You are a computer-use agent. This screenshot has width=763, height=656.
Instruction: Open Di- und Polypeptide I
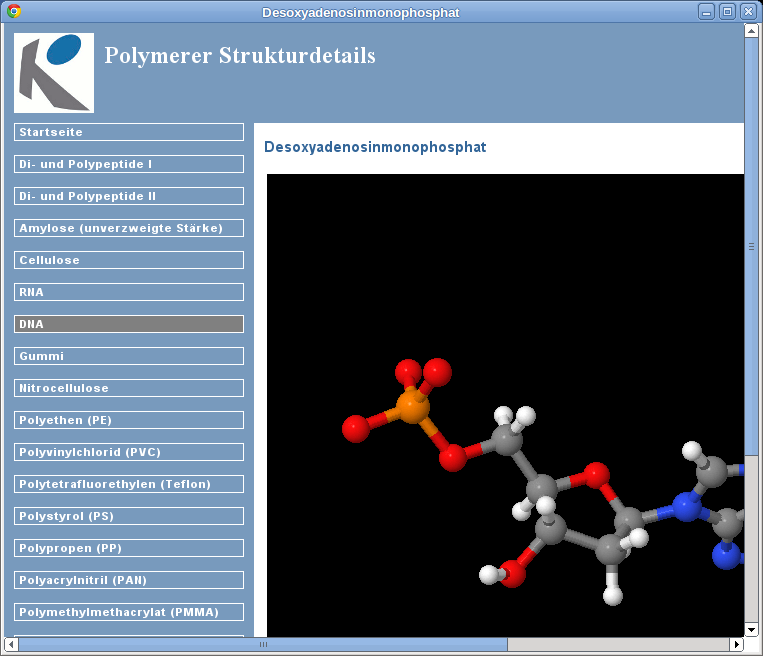click(x=129, y=164)
